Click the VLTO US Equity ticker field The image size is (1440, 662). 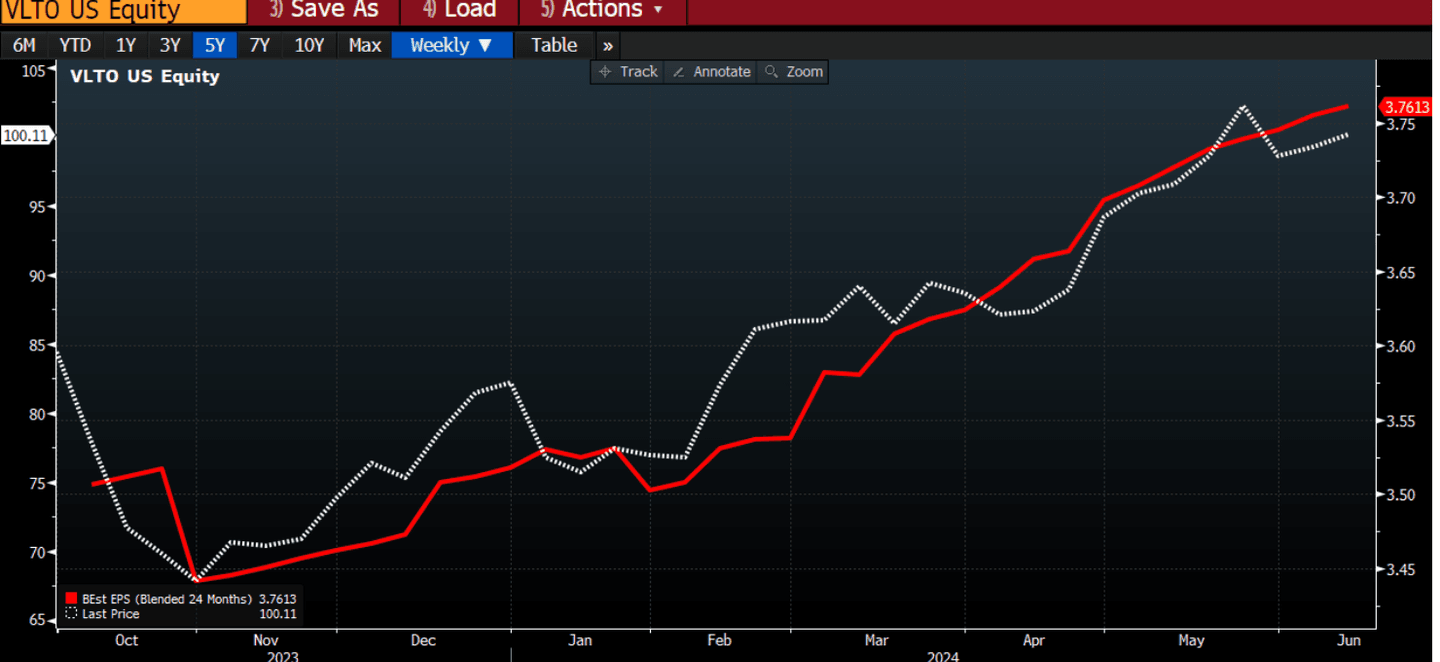[x=122, y=11]
